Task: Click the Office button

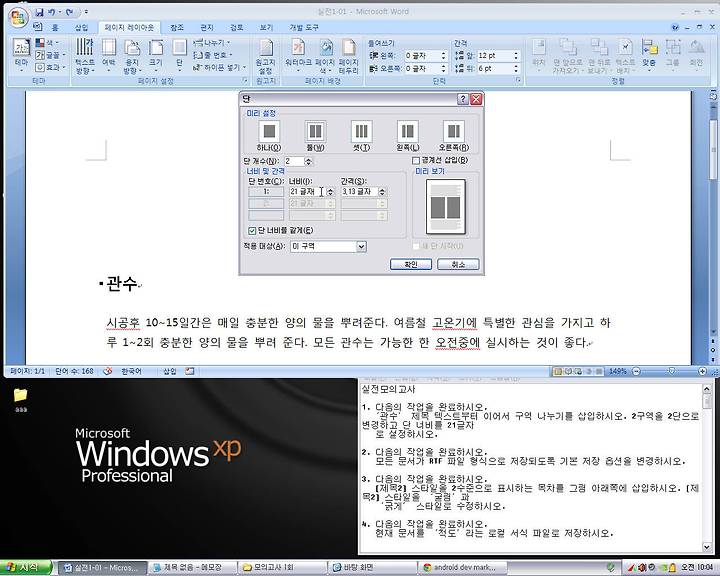Action: click(x=18, y=17)
